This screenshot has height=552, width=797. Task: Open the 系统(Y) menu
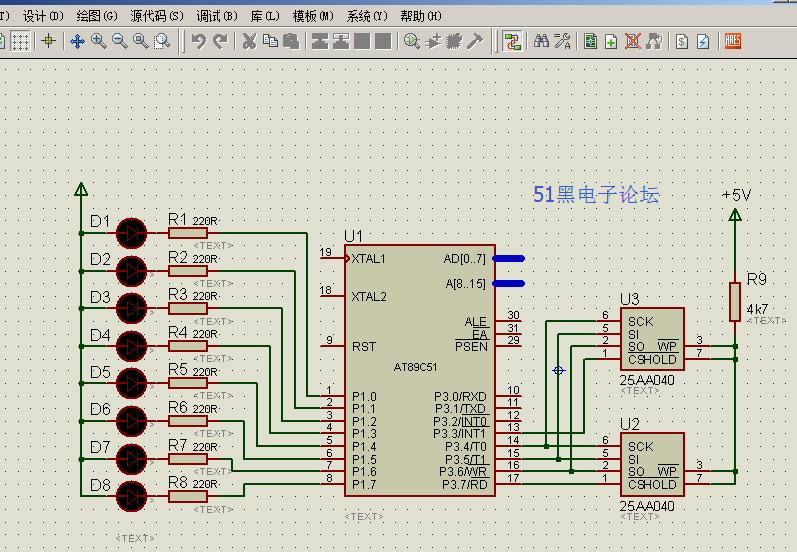(x=367, y=16)
